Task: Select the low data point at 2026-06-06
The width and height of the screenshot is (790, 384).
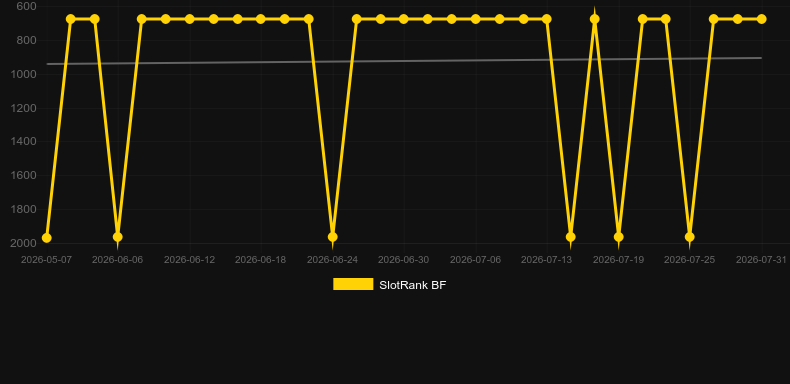Action: point(118,237)
